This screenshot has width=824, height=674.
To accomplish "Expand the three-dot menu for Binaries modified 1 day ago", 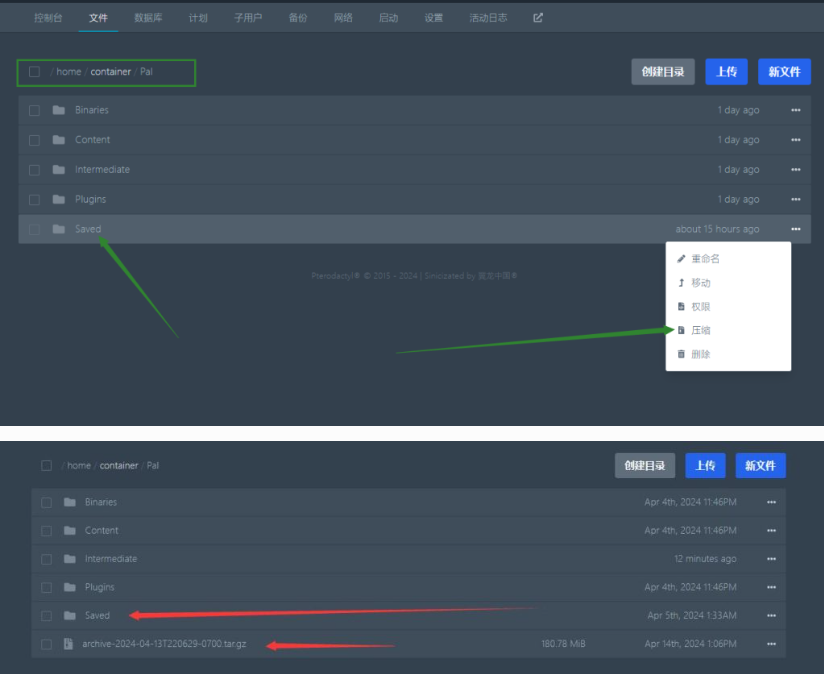I will pos(796,110).
